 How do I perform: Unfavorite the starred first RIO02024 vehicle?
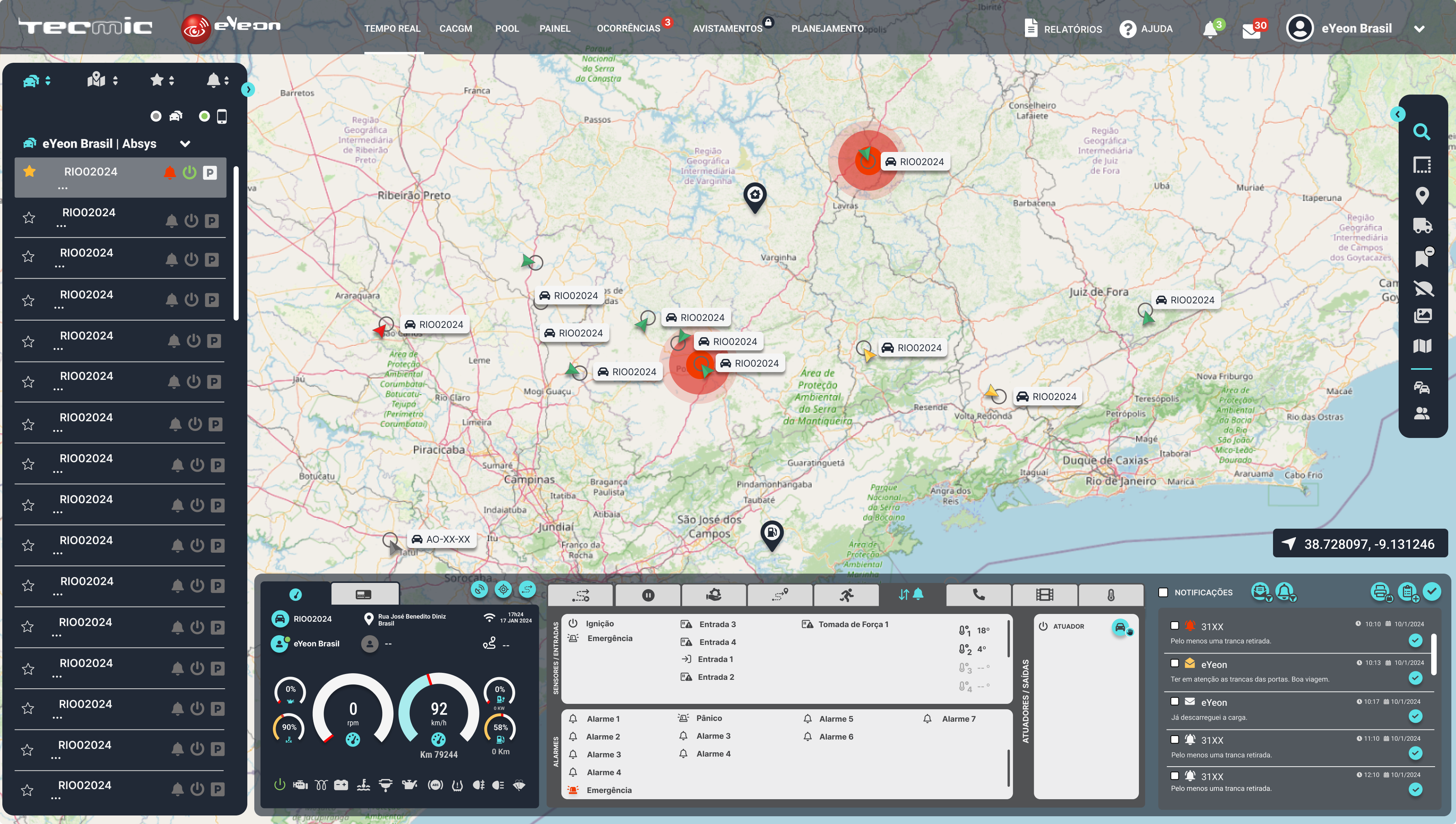pyautogui.click(x=29, y=171)
